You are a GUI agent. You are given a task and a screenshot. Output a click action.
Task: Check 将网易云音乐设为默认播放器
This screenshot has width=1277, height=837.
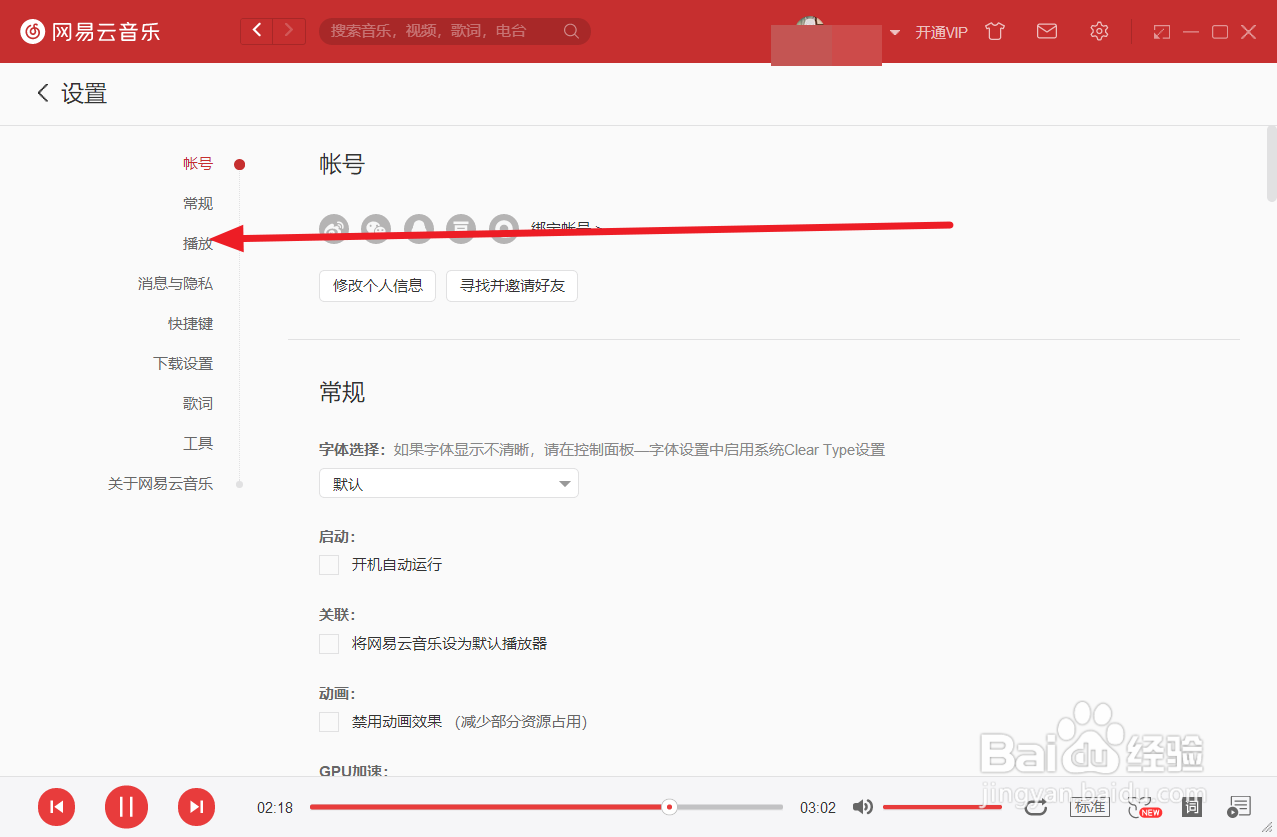329,643
